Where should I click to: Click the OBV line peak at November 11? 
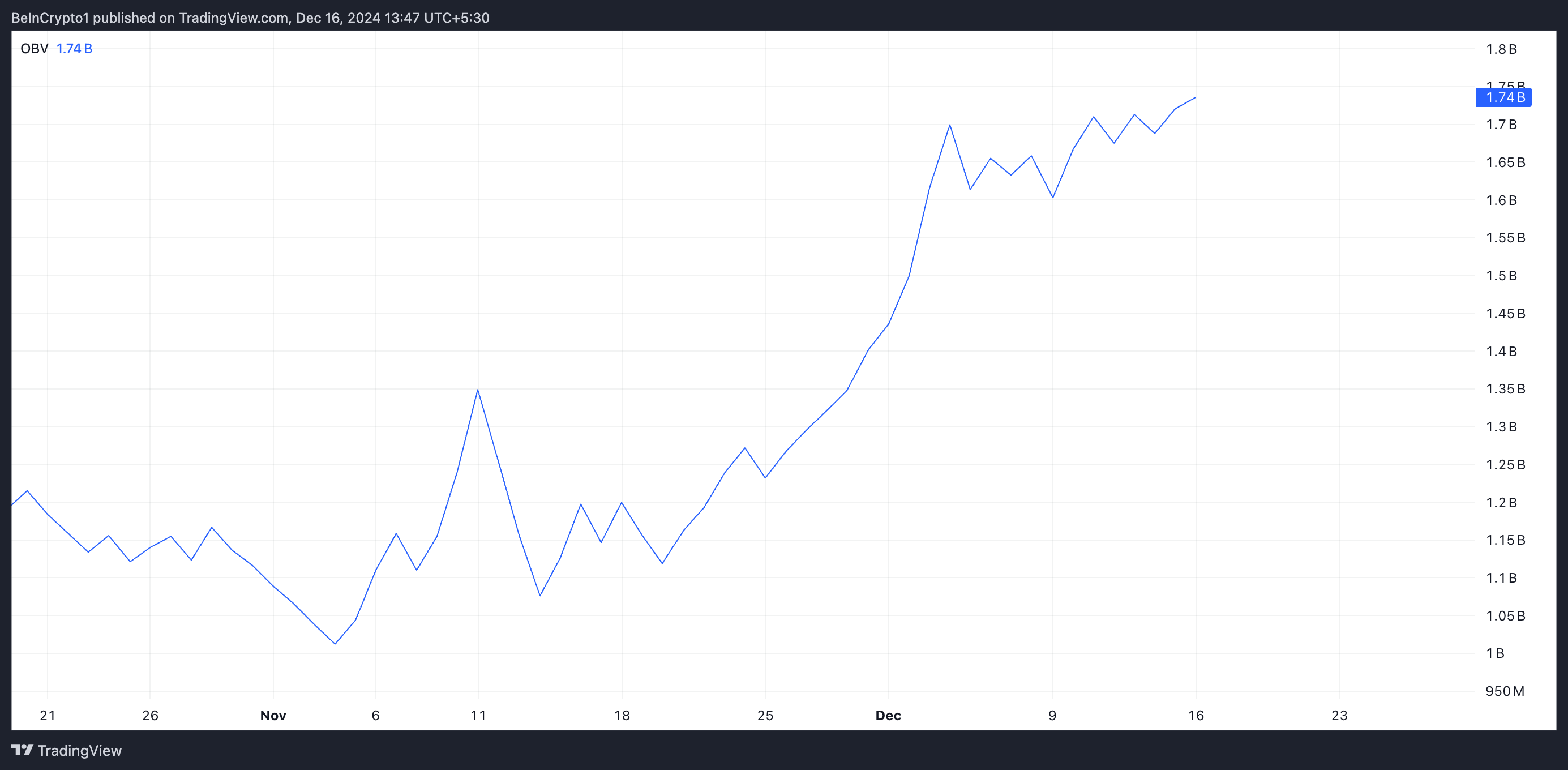click(478, 390)
